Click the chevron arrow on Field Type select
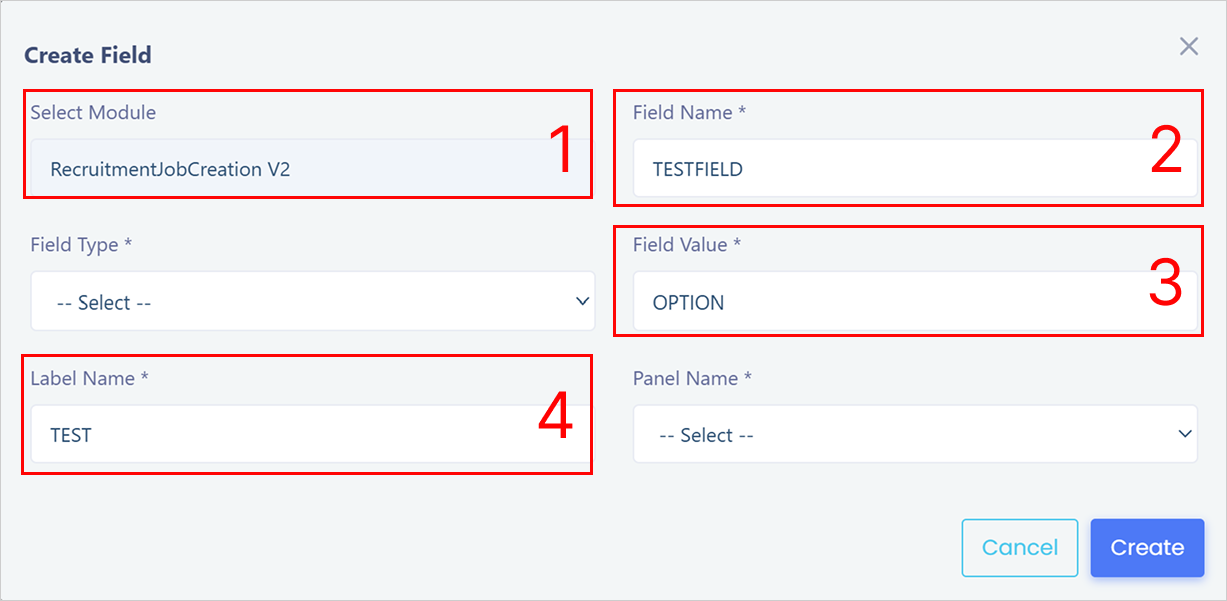1227x601 pixels. pyautogui.click(x=583, y=301)
